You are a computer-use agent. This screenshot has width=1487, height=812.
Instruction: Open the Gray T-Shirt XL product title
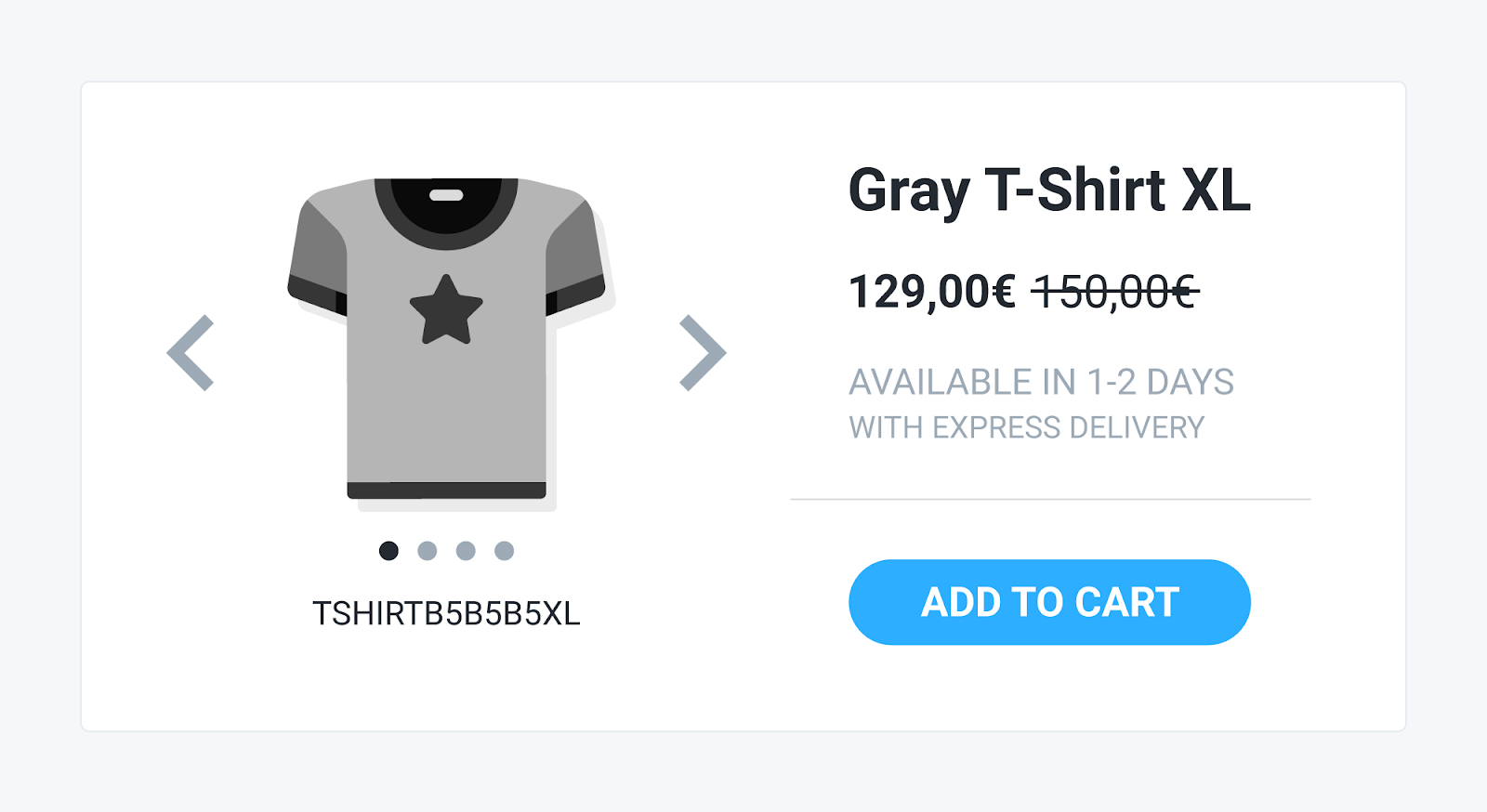coord(1049,191)
